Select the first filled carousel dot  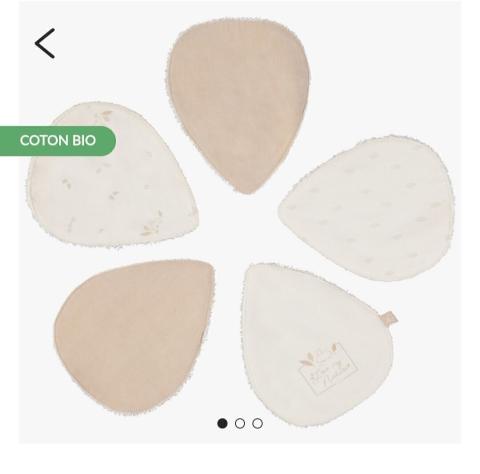[222, 423]
